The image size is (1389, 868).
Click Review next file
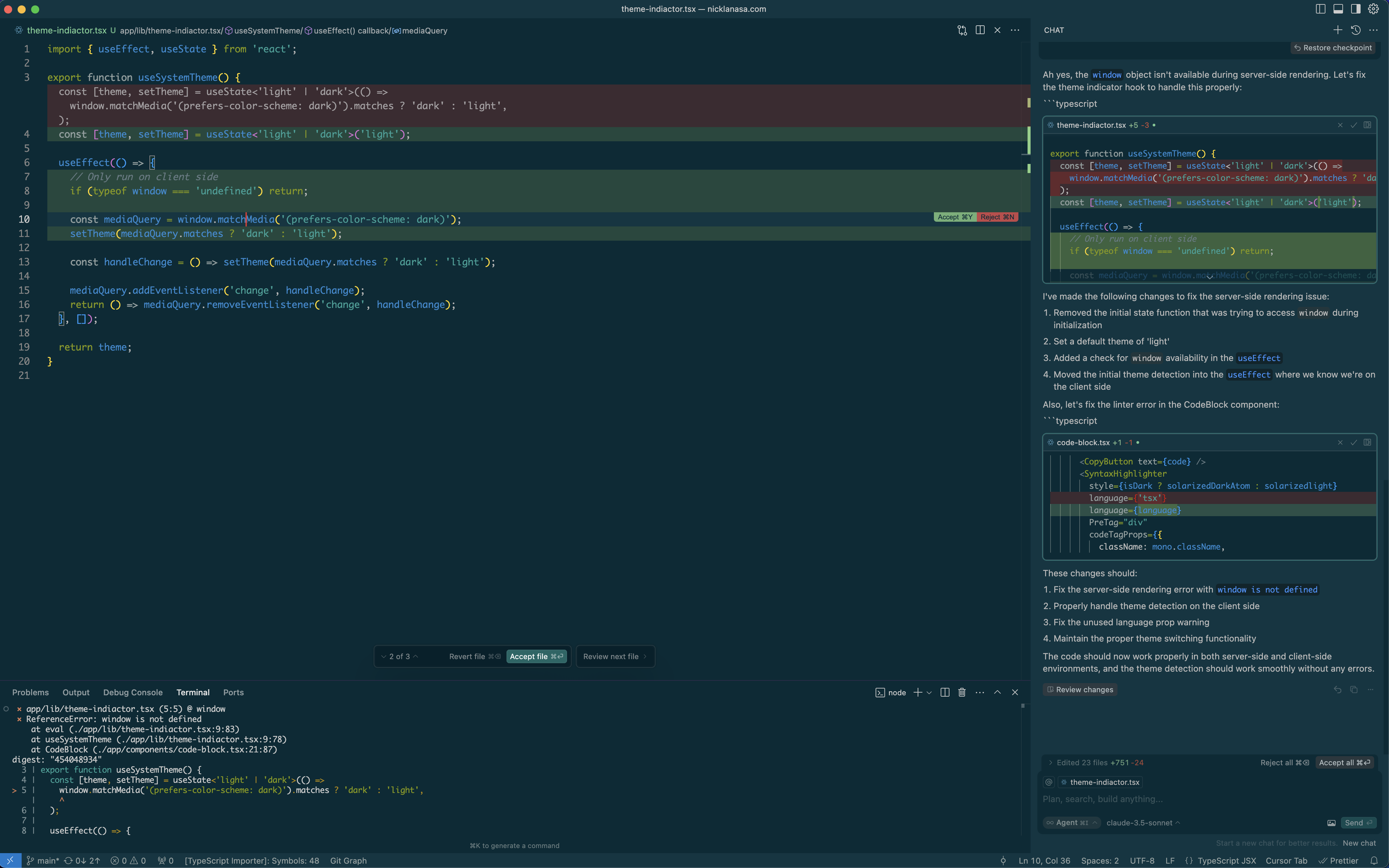(x=615, y=656)
